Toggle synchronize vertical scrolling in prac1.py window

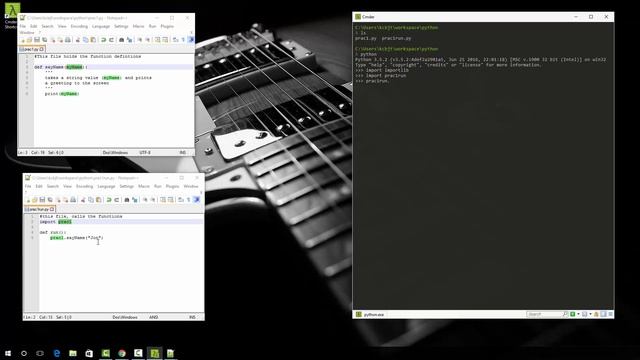click(x=157, y=40)
